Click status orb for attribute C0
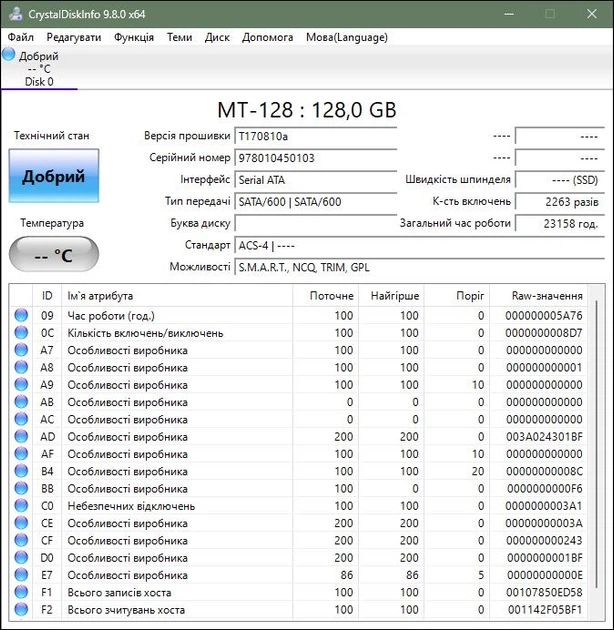 pos(21,505)
